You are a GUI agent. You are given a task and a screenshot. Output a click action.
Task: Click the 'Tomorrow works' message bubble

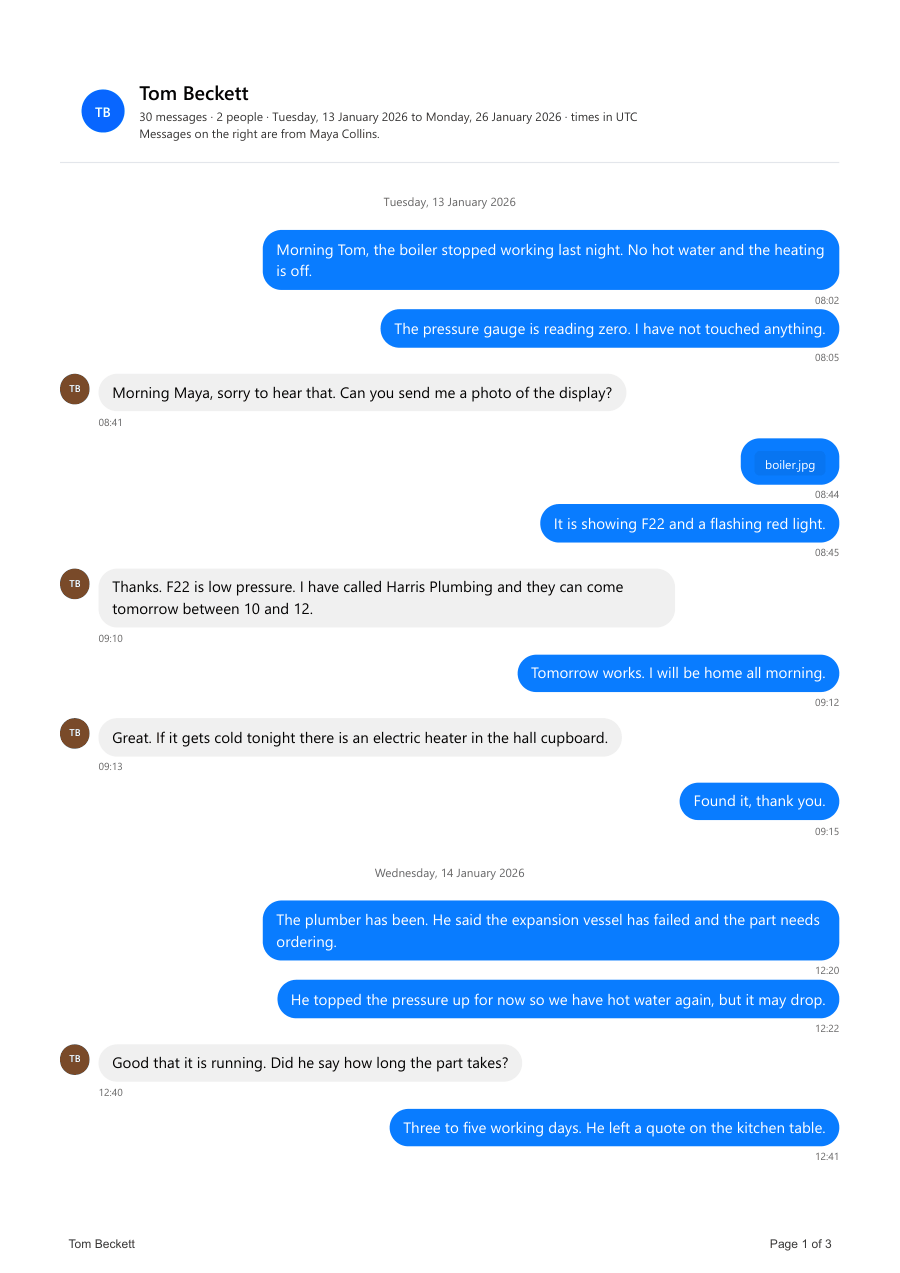[x=678, y=673]
